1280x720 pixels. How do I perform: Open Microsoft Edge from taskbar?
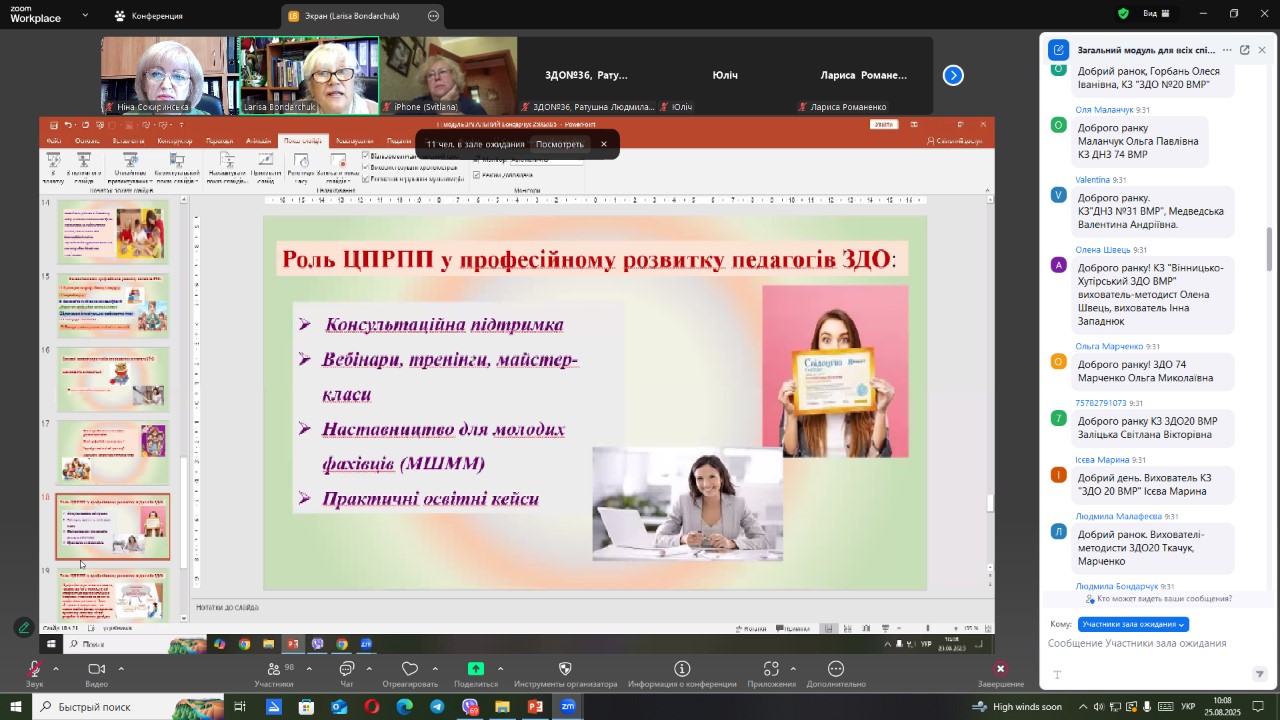[404, 707]
